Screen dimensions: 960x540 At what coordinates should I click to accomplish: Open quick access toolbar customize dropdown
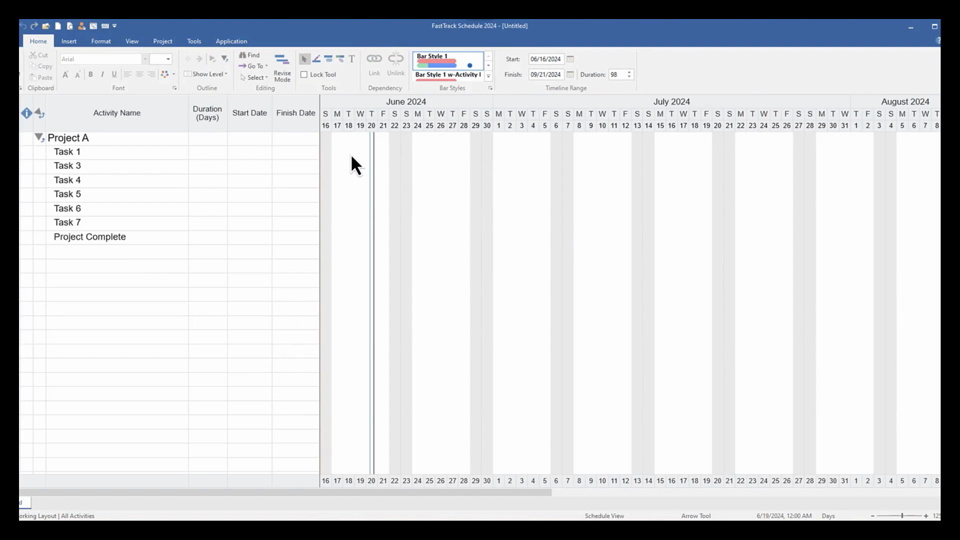114,26
